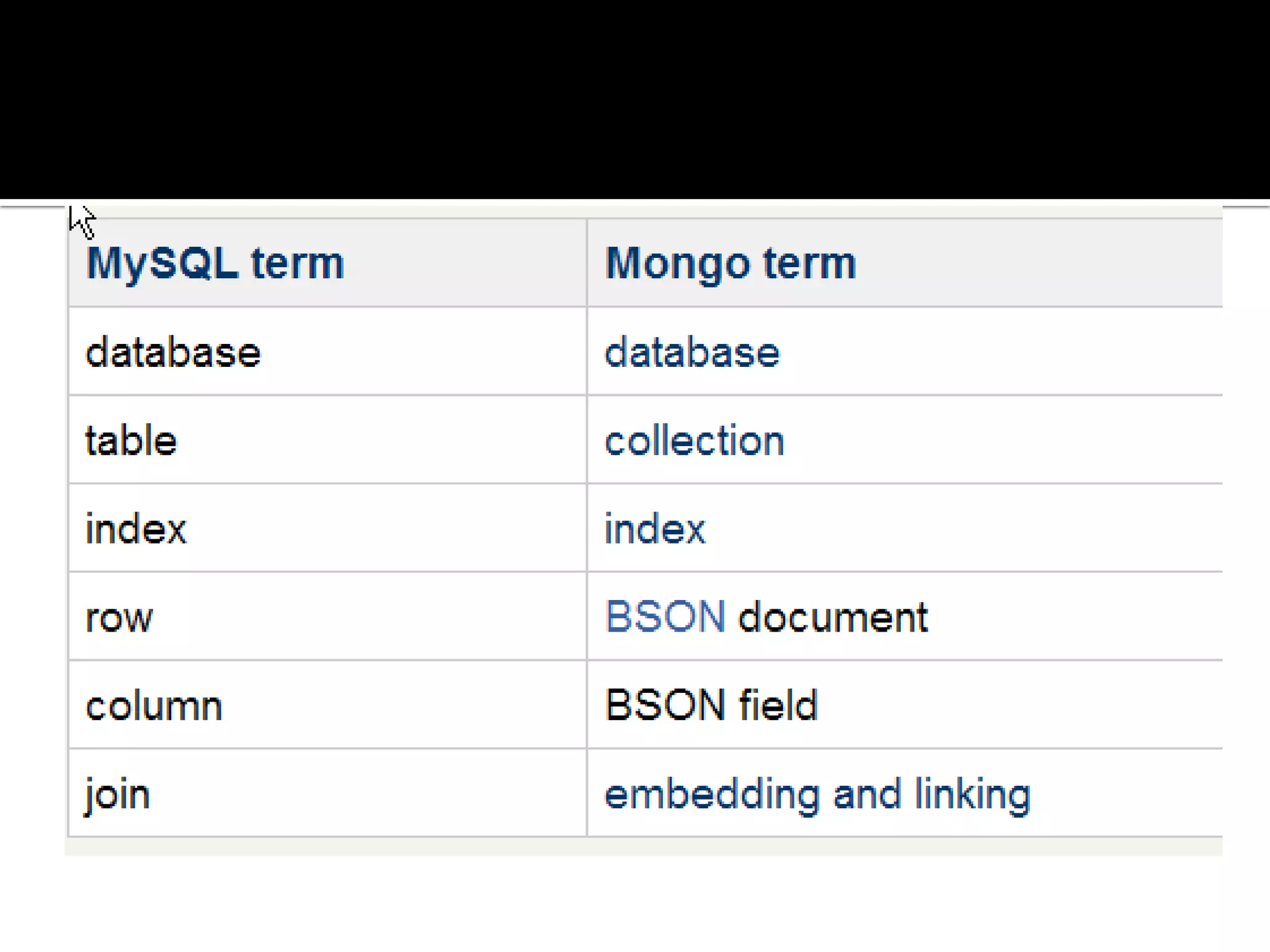Click the word linking in last row

tap(972, 795)
